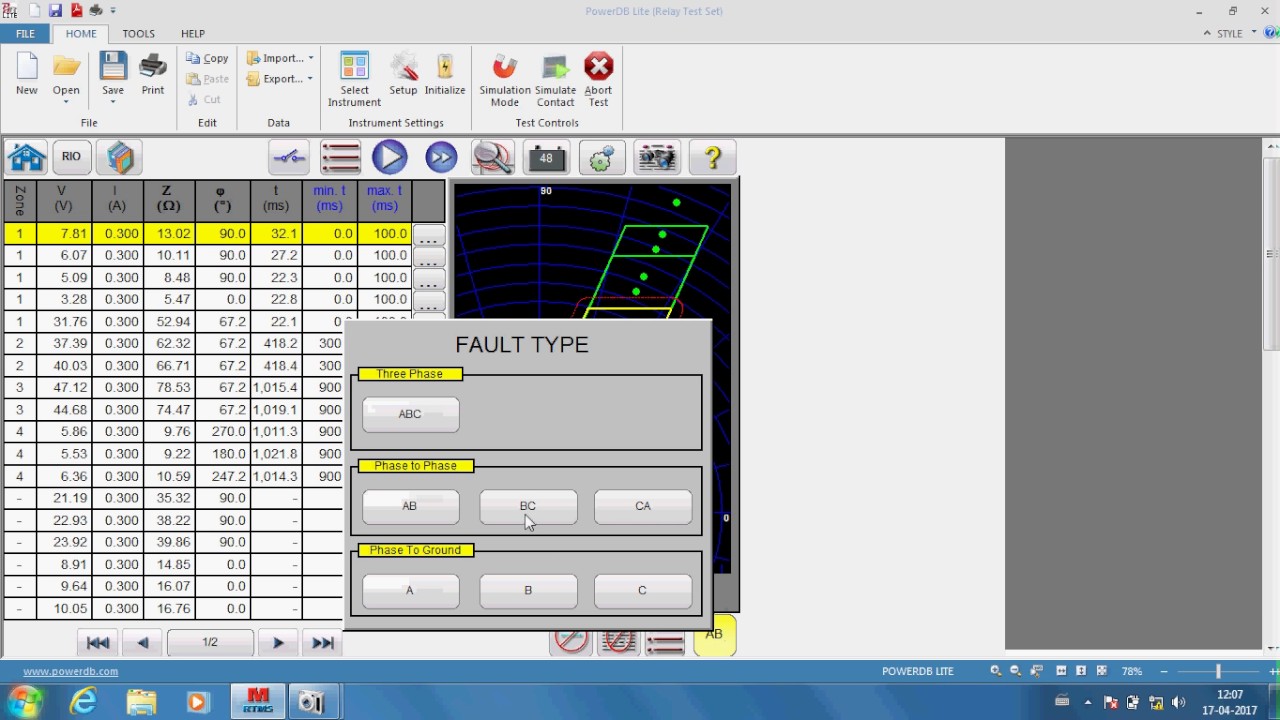Viewport: 1280px width, 720px height.
Task: Click the switch contact icon
Action: click(x=289, y=157)
